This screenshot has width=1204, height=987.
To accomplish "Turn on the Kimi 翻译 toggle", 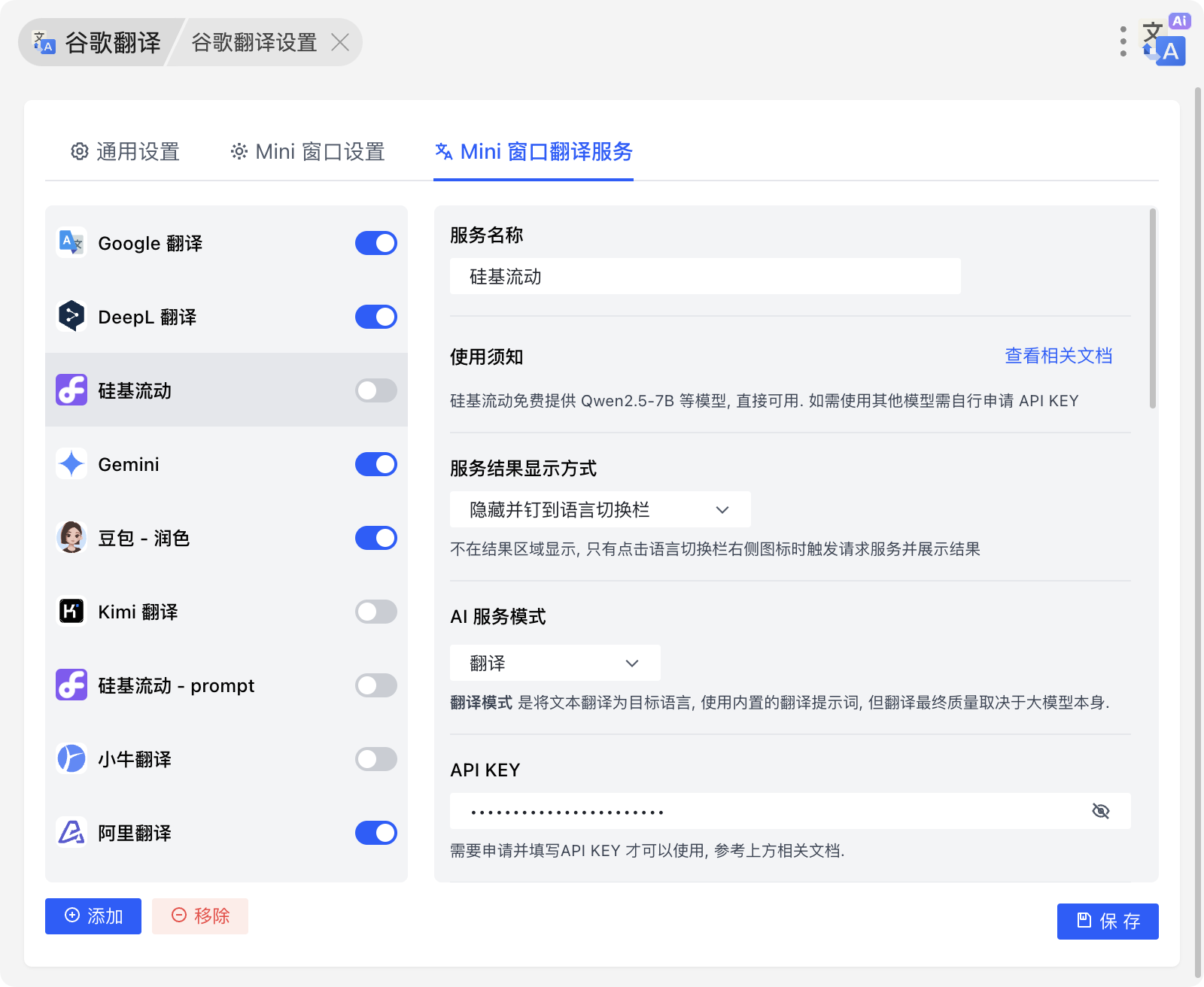I will (375, 612).
